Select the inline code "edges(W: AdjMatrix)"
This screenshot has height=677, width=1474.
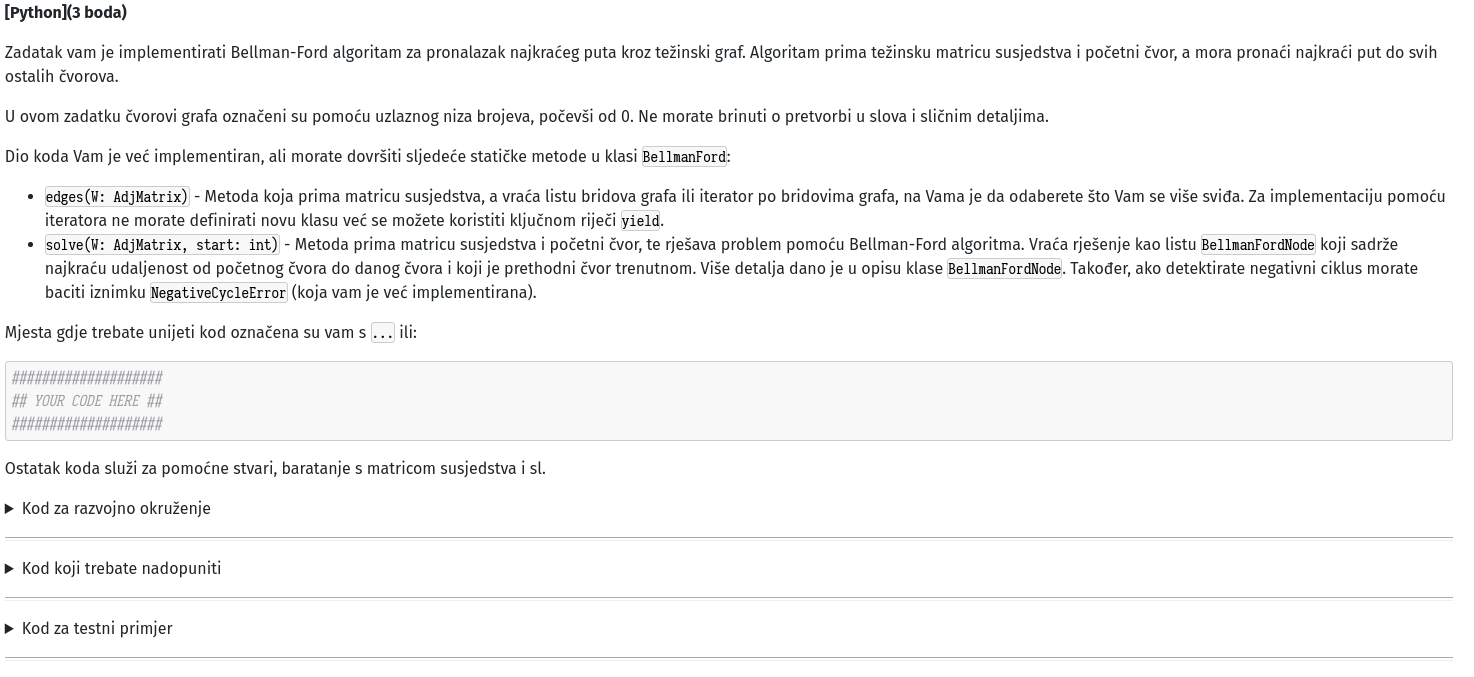point(117,197)
